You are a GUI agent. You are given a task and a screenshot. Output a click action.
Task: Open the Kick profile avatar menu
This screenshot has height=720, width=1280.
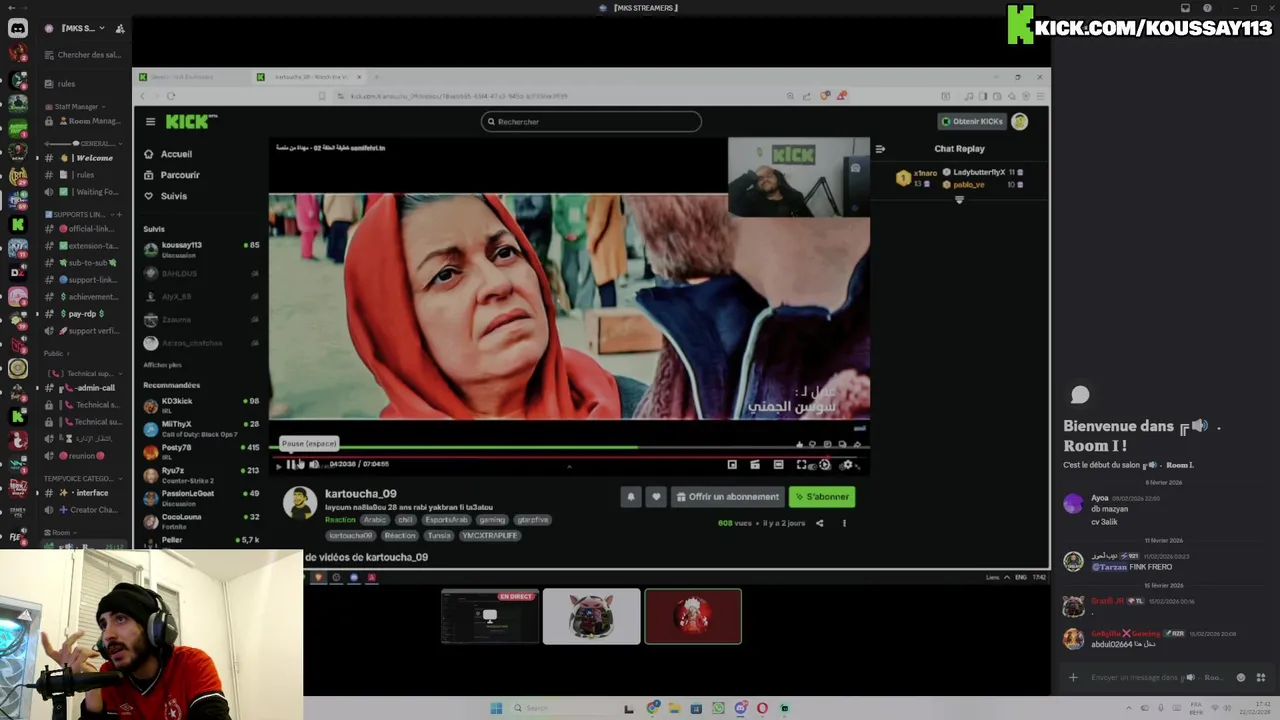(1020, 122)
